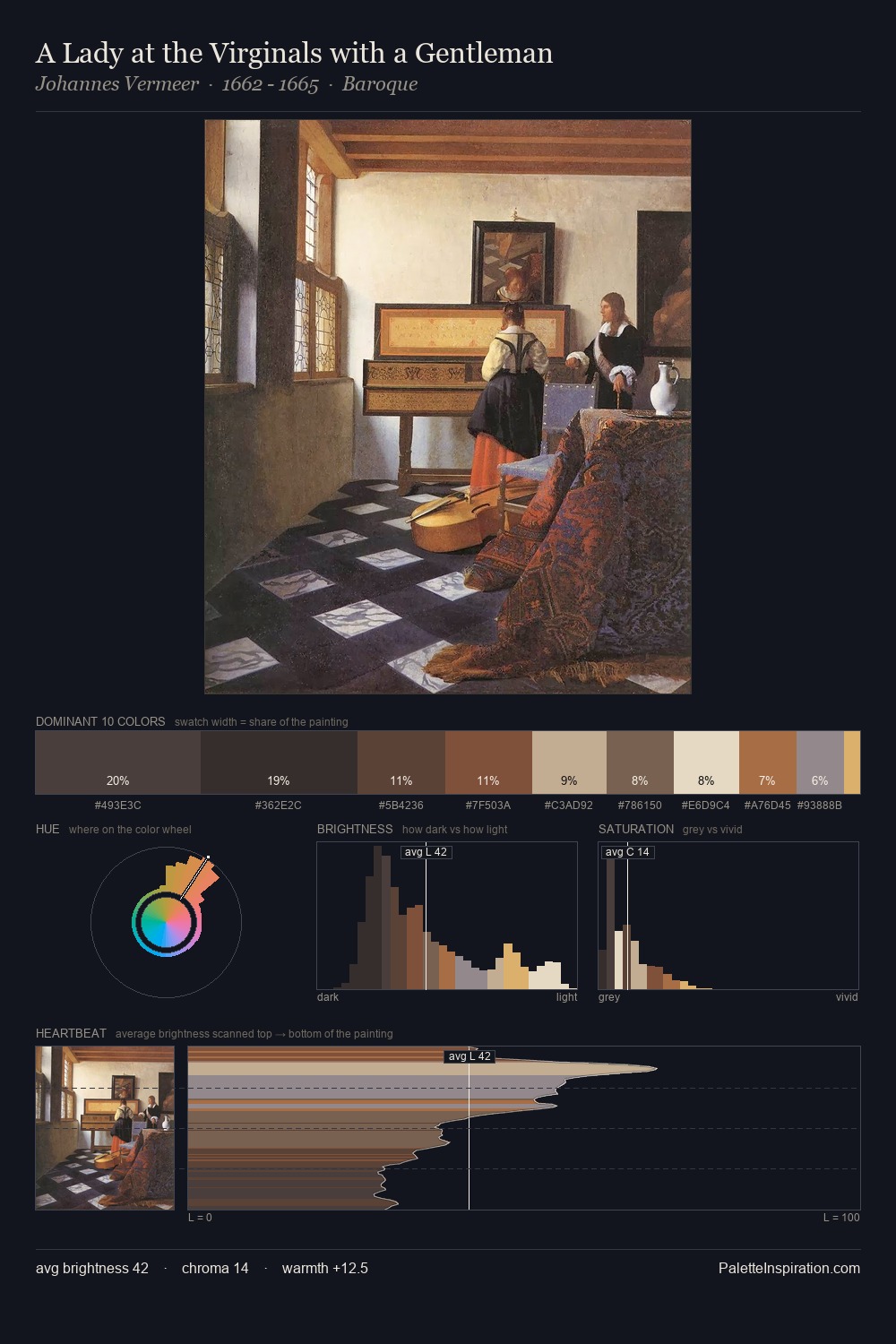Pick the #5B4236 swatch in the palette bar
The width and height of the screenshot is (896, 1344).
(401, 762)
